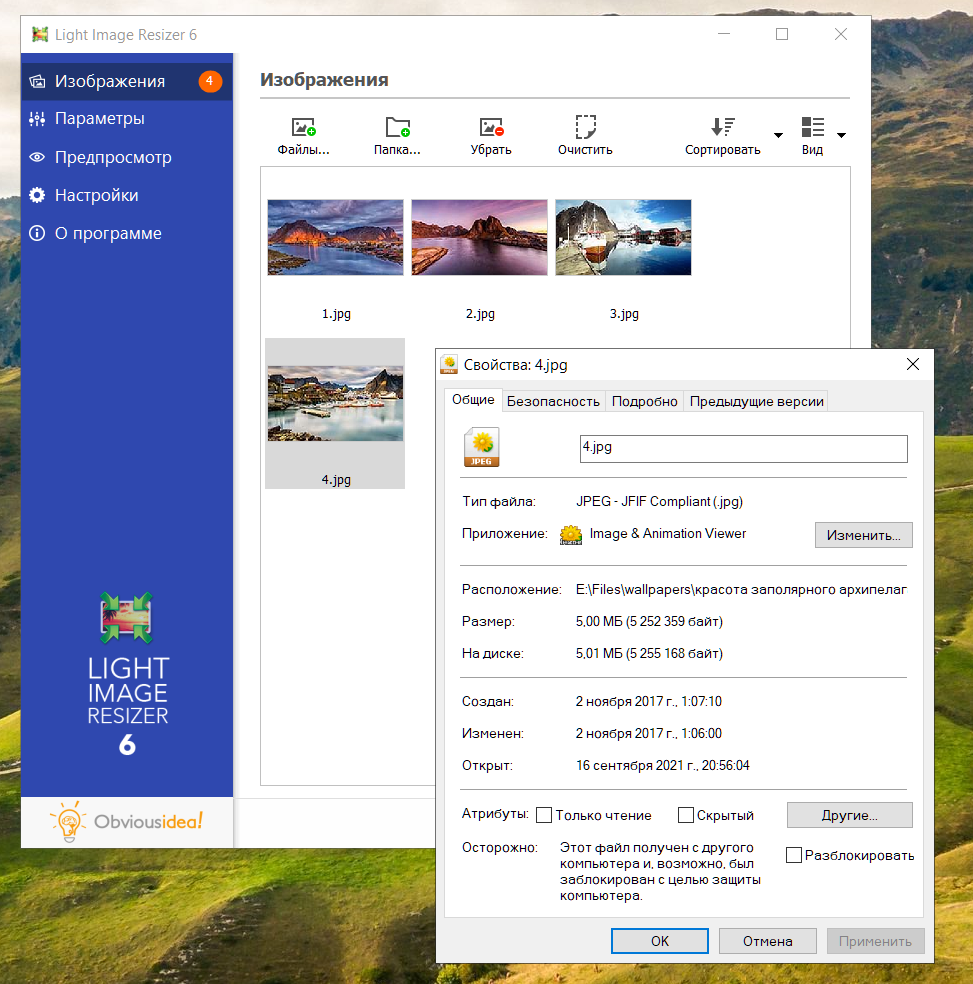973x984 pixels.
Task: Open the Параметры sidebar section
Action: (x=127, y=119)
